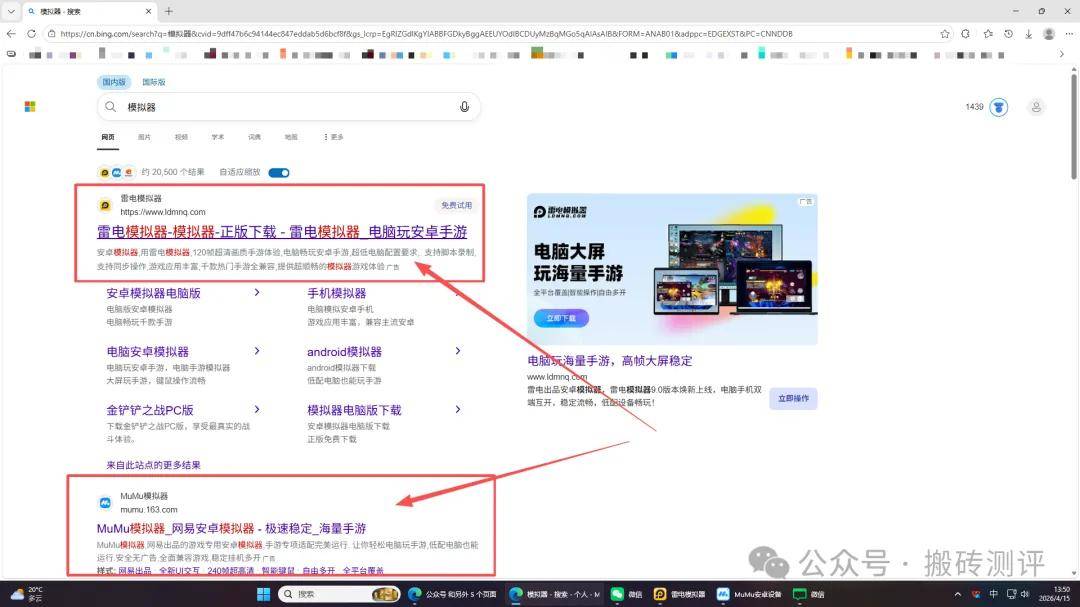
Task: Disable the 自适应缩放 toggle
Action: 279,172
